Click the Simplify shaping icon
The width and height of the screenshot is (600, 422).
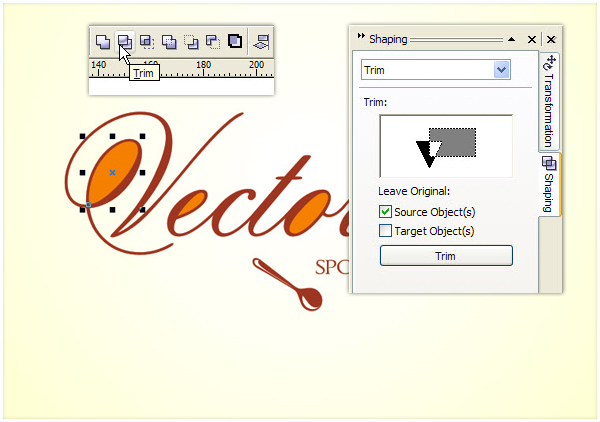click(169, 42)
